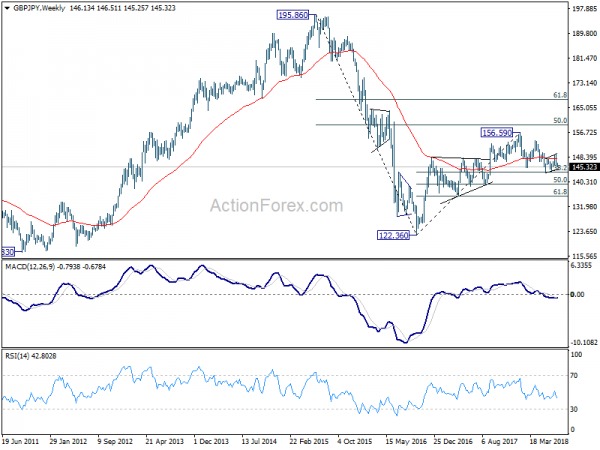Select the GBPJPY,Weekly chart title
Screen dimensions: 600x450
tap(39, 8)
